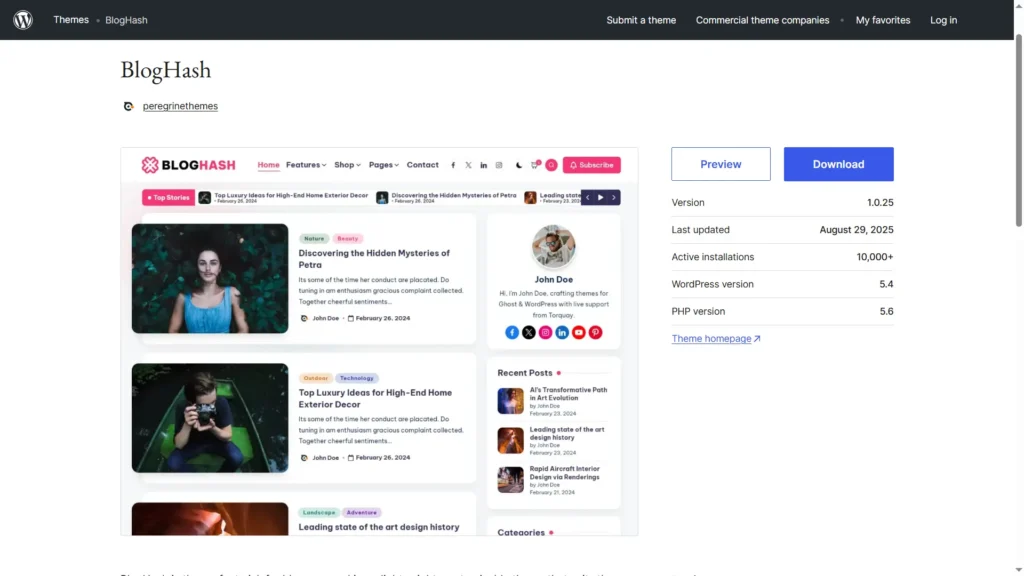Click the WordPress logo icon
This screenshot has height=576, width=1024.
coord(23,20)
